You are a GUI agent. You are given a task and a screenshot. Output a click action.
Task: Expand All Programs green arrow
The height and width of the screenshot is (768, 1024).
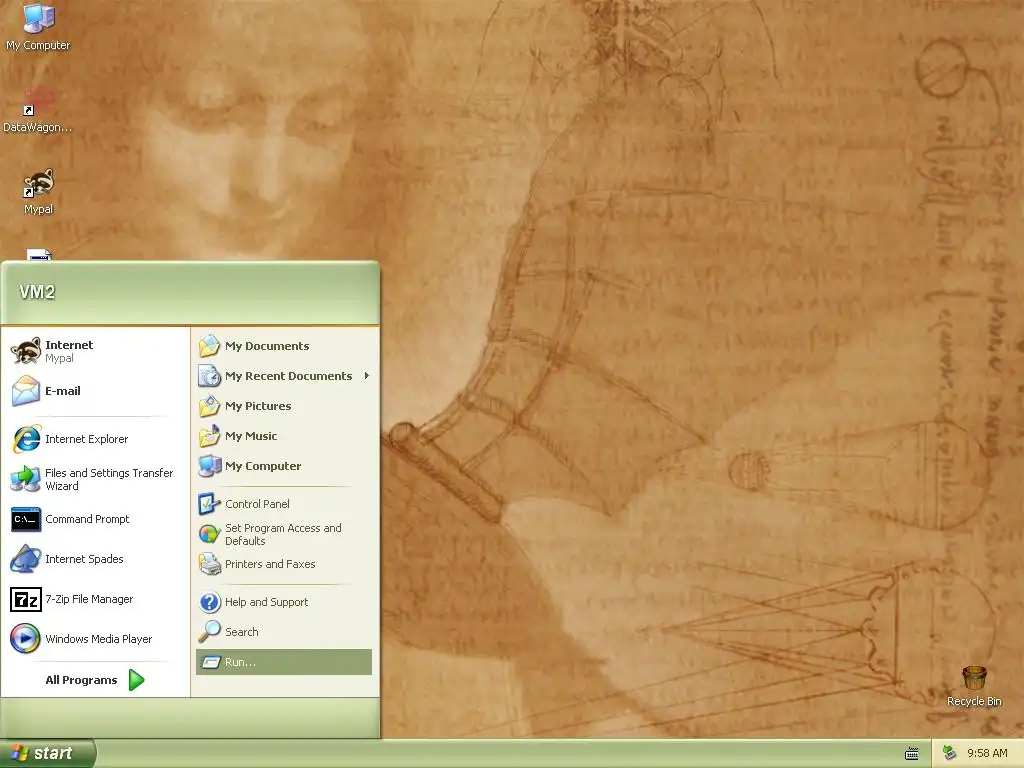click(136, 680)
